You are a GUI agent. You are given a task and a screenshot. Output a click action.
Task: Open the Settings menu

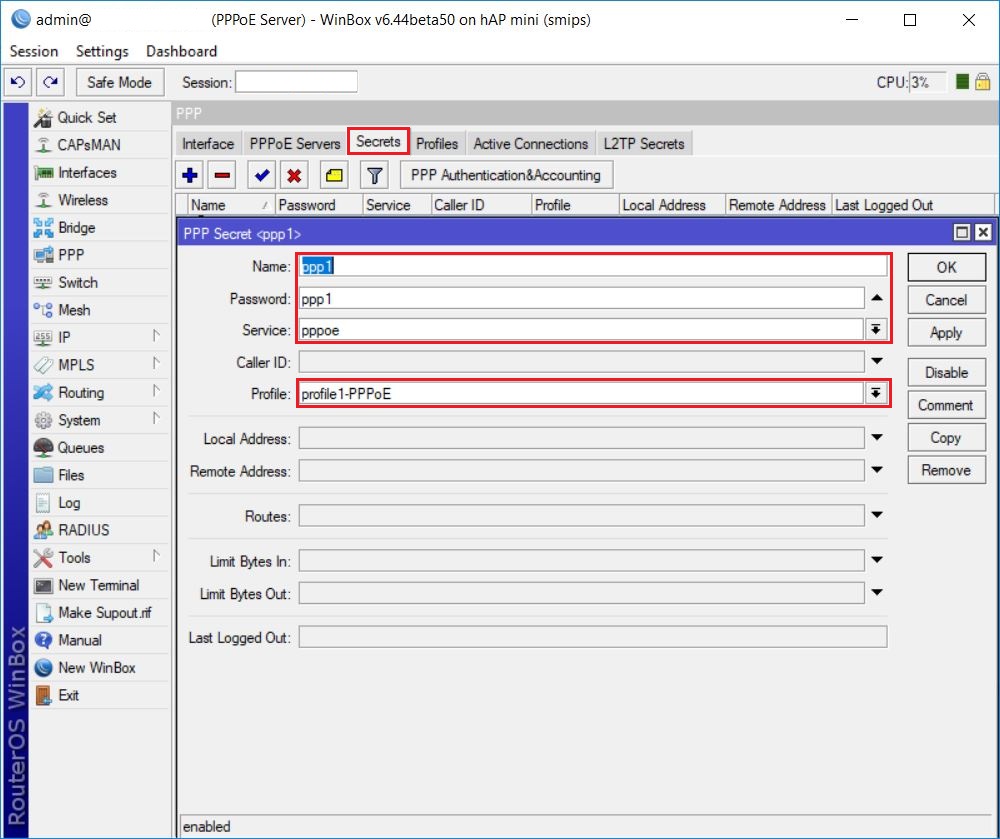(x=102, y=51)
